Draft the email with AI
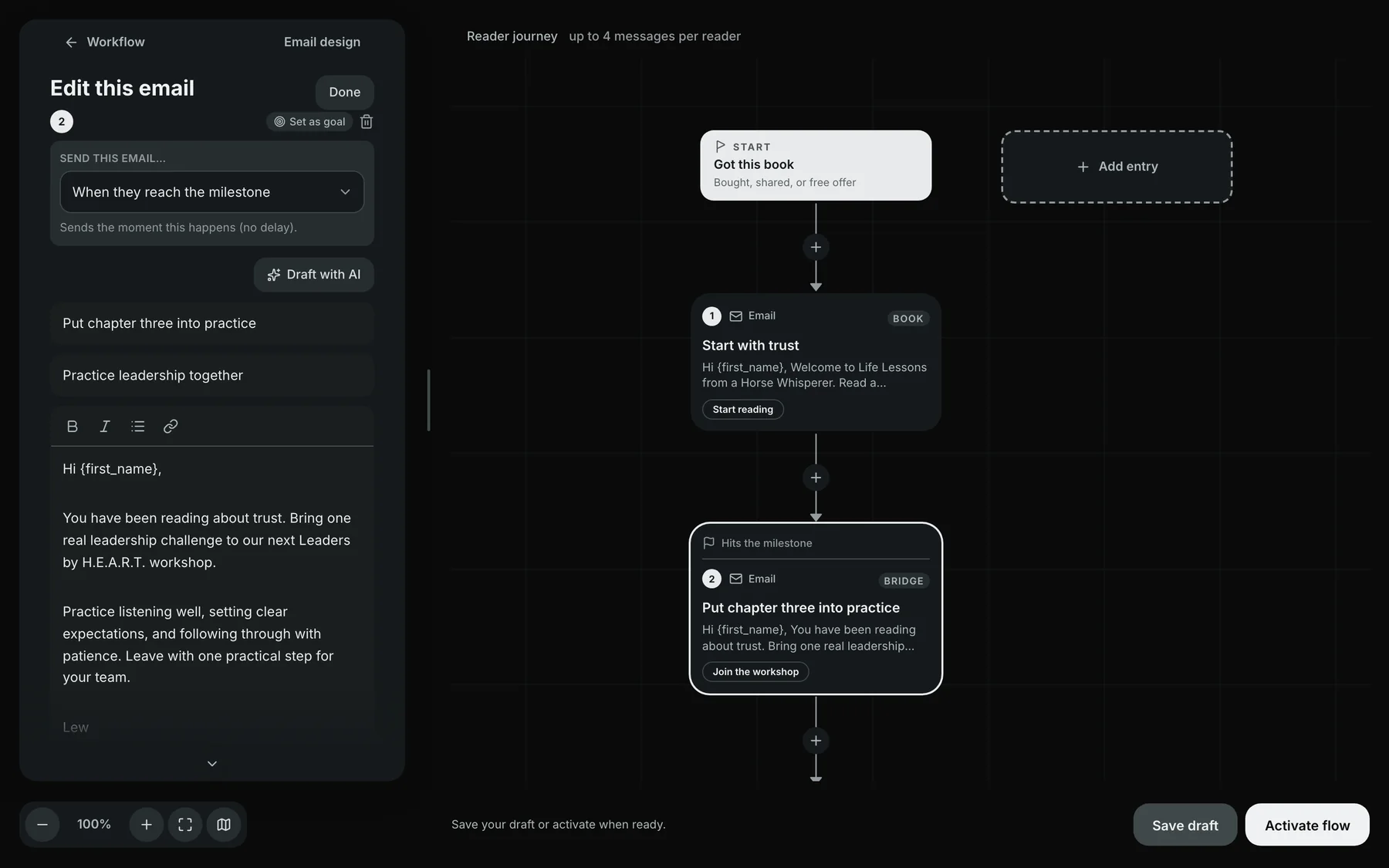The height and width of the screenshot is (868, 1389). (314, 275)
